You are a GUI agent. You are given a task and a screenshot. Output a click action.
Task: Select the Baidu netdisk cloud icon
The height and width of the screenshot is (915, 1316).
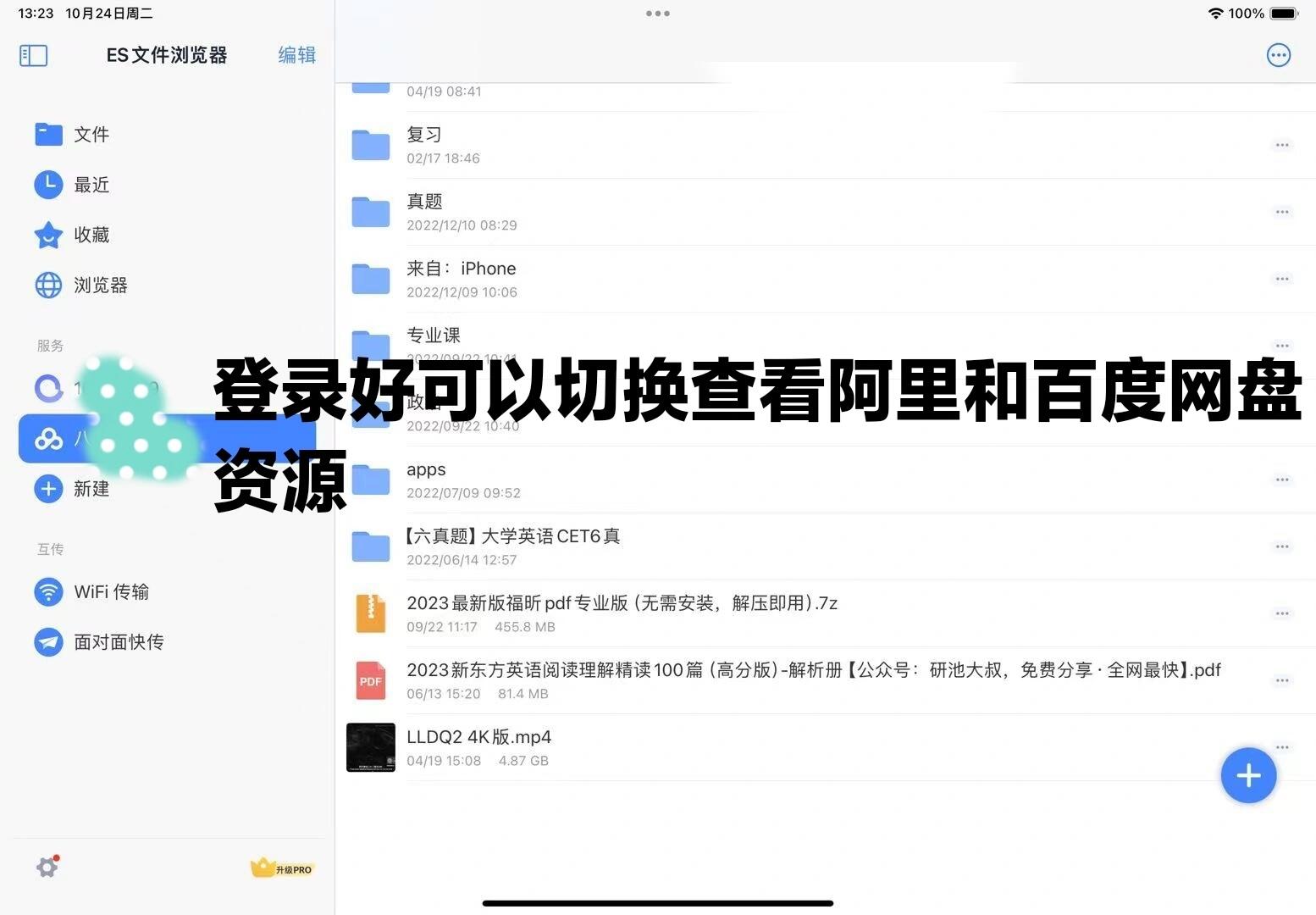48,439
